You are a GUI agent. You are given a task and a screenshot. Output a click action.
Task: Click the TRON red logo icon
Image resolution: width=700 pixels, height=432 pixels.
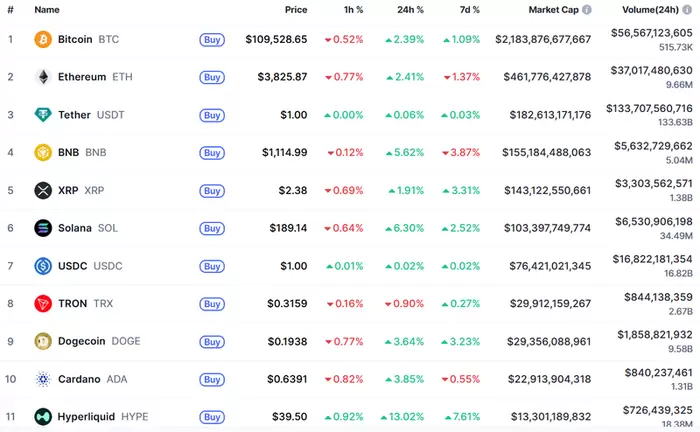[43, 303]
